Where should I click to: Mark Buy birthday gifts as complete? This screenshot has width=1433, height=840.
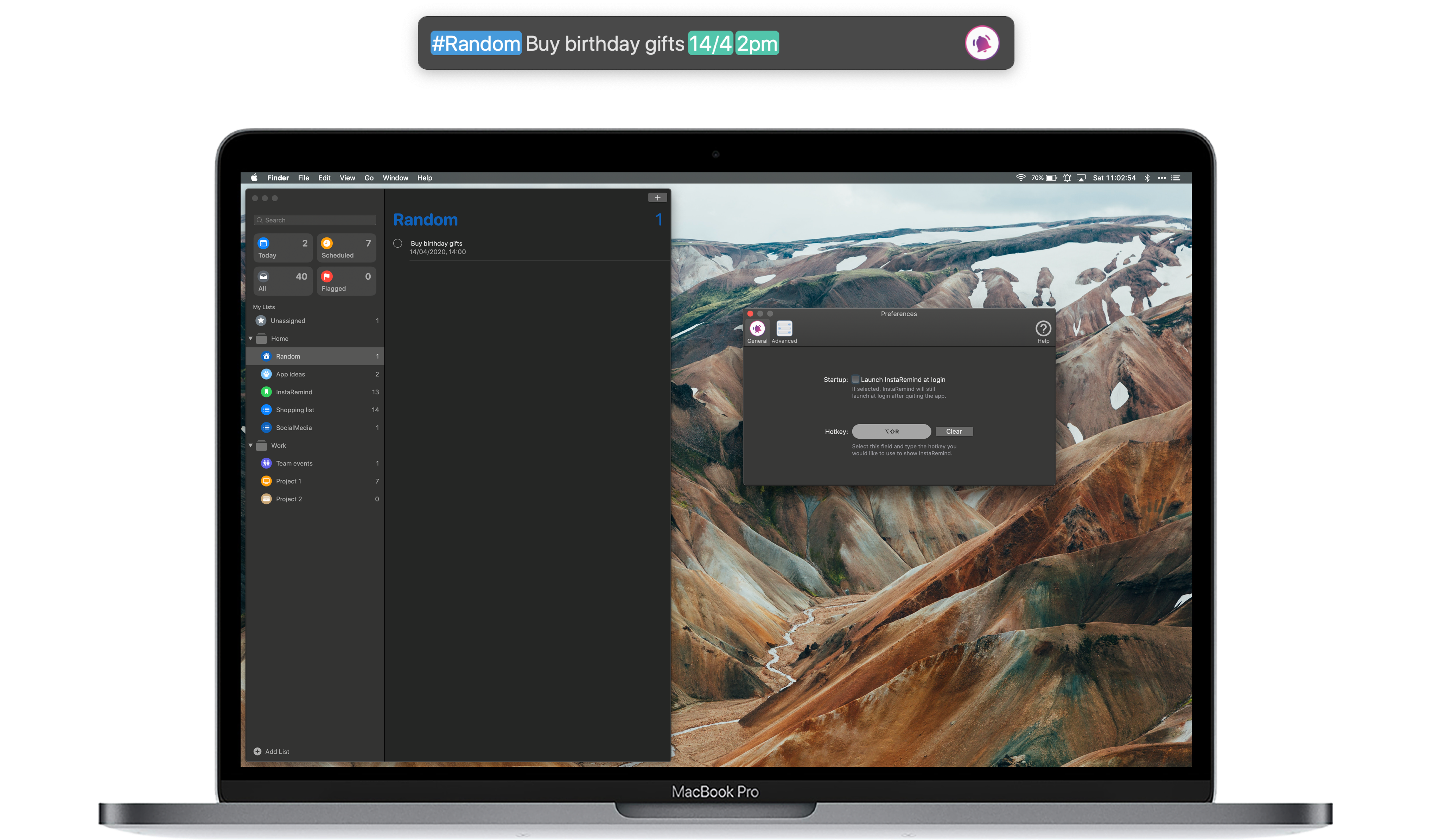point(397,243)
